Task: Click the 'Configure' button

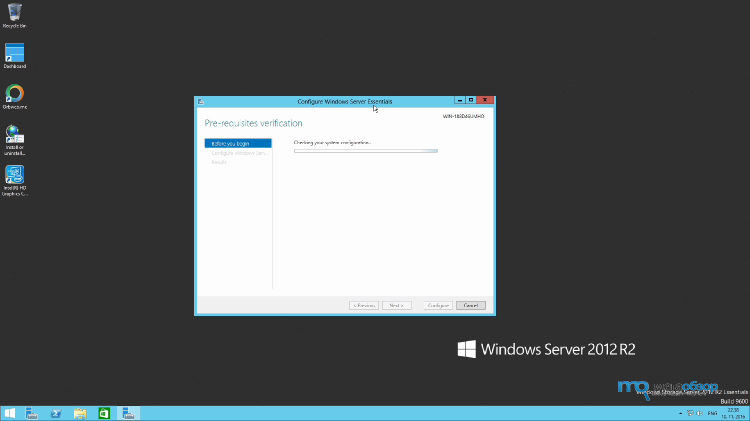Action: (x=438, y=305)
